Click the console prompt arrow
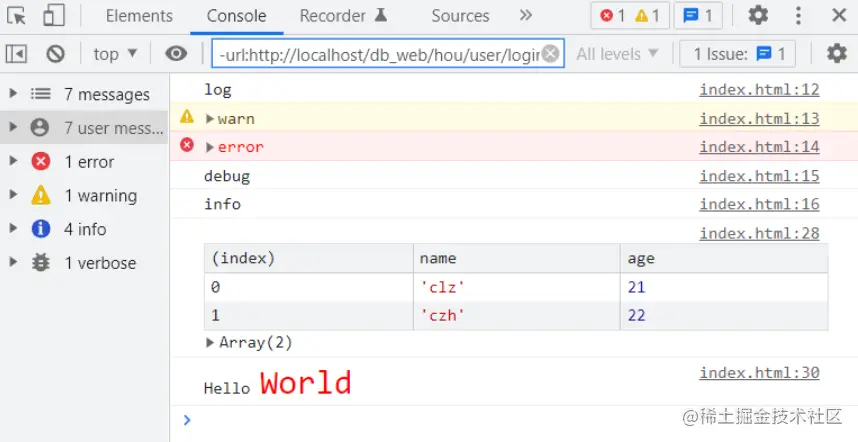The height and width of the screenshot is (442, 858). [x=187, y=420]
